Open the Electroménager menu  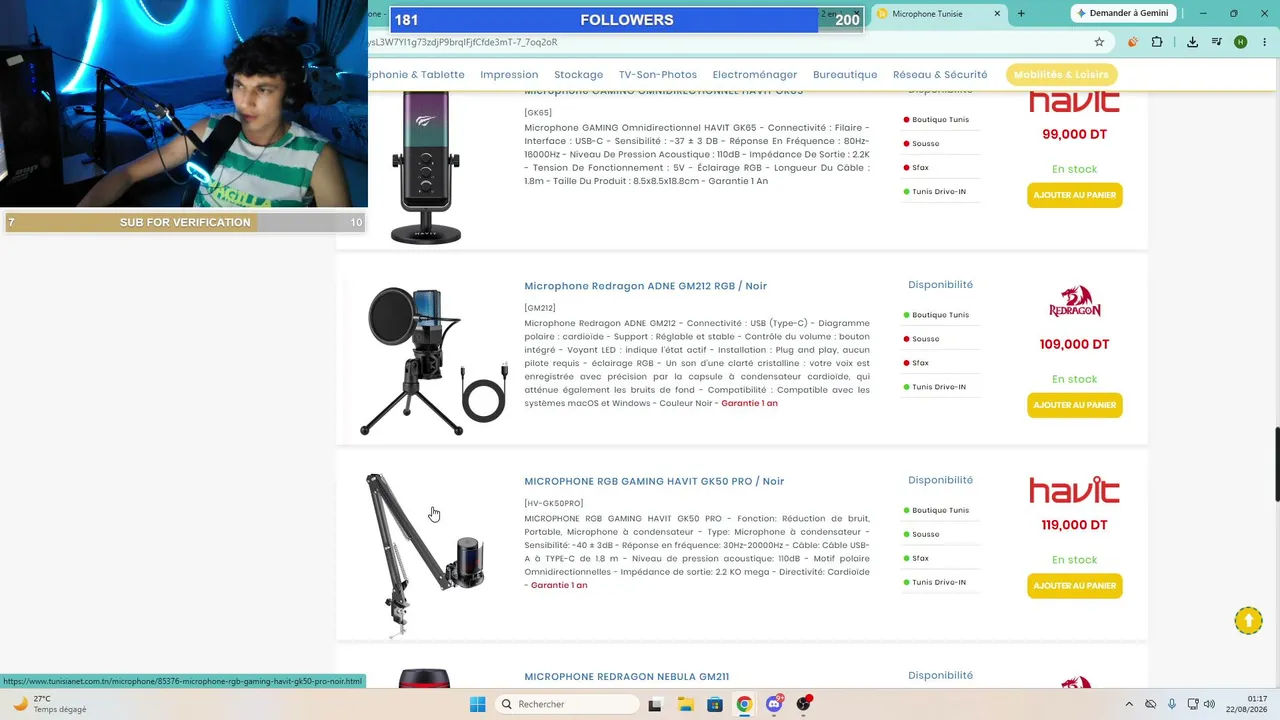point(755,75)
